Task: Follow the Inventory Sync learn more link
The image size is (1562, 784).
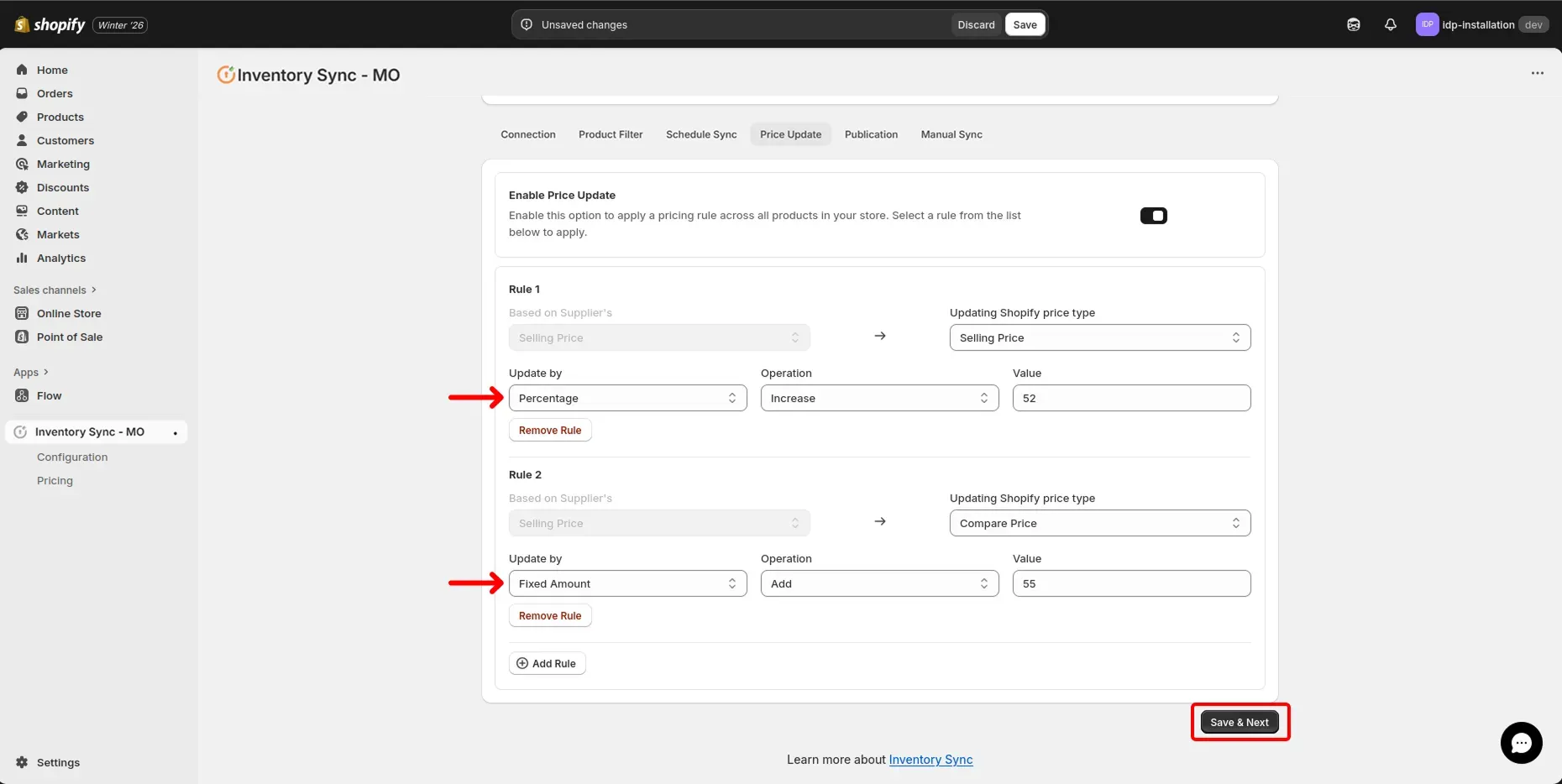Action: pos(930,760)
